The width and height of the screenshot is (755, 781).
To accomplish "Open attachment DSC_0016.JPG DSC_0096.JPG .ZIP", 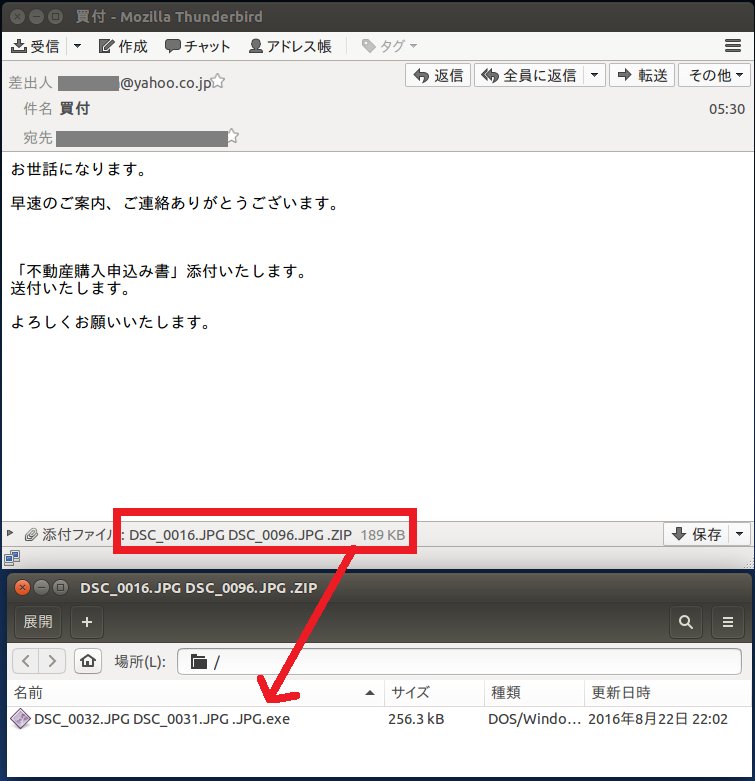I will (x=240, y=535).
